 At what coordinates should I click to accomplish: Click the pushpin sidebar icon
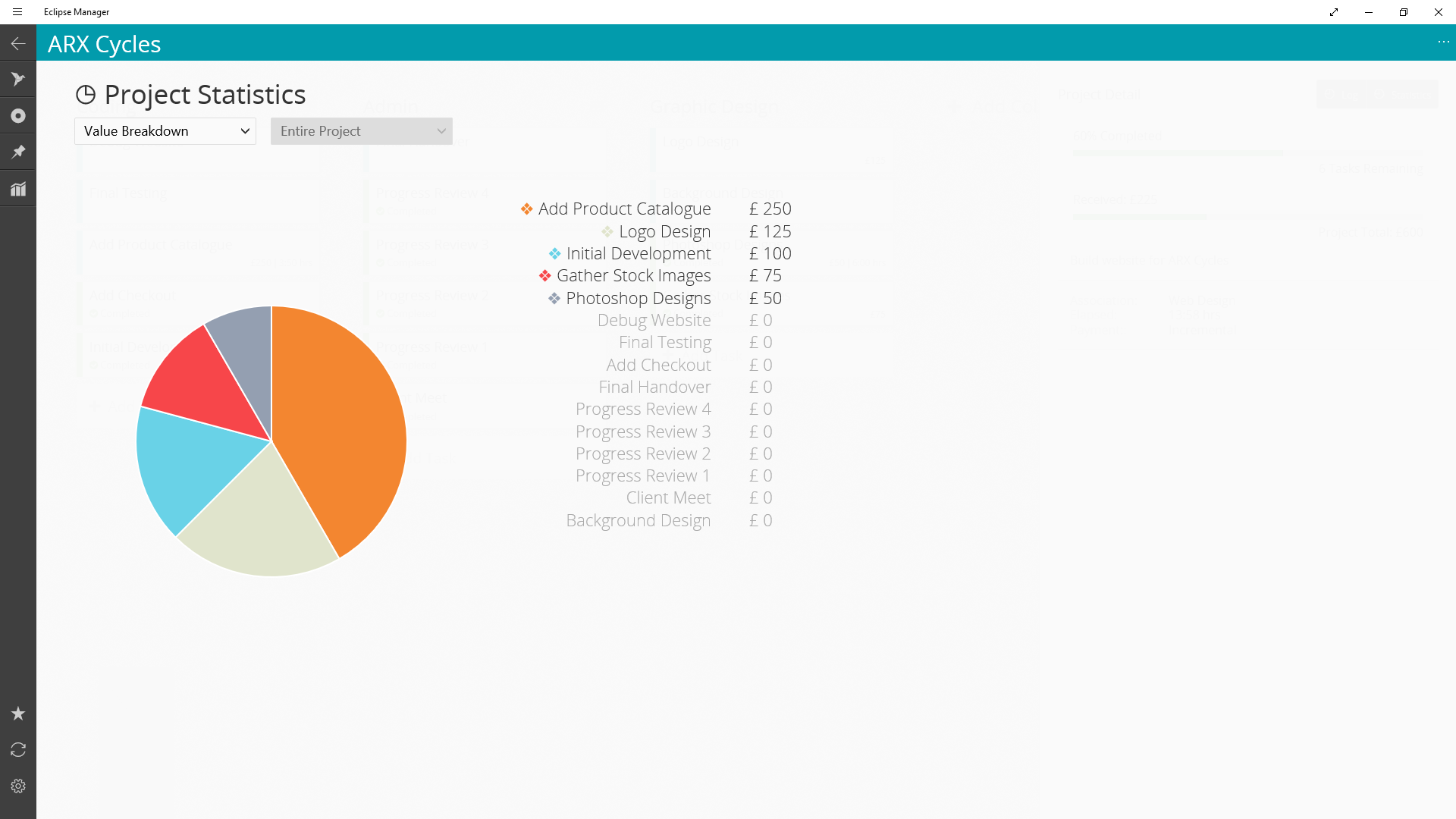pyautogui.click(x=18, y=152)
